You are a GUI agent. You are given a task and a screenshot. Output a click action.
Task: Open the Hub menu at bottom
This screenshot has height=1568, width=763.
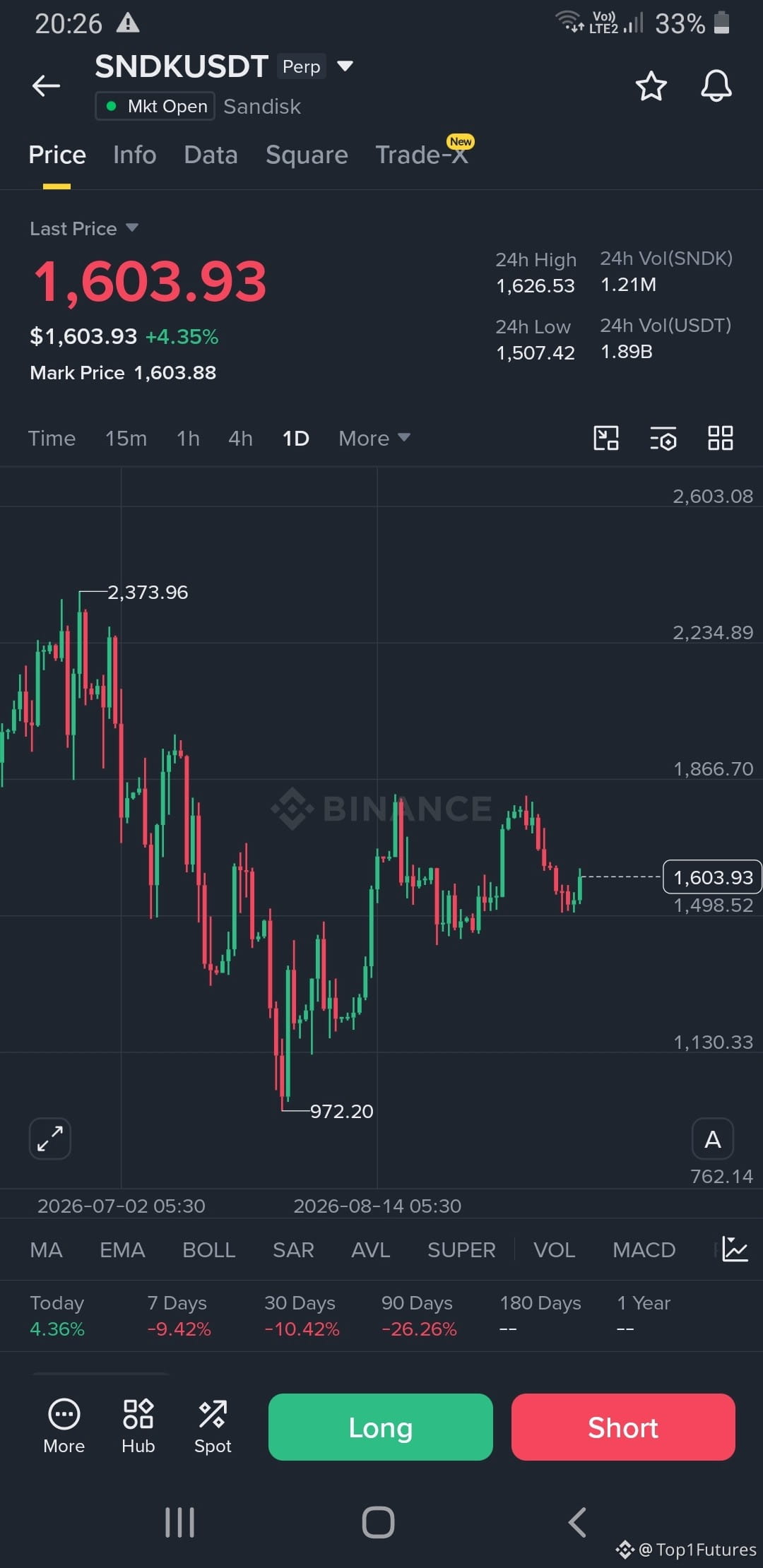click(138, 1427)
